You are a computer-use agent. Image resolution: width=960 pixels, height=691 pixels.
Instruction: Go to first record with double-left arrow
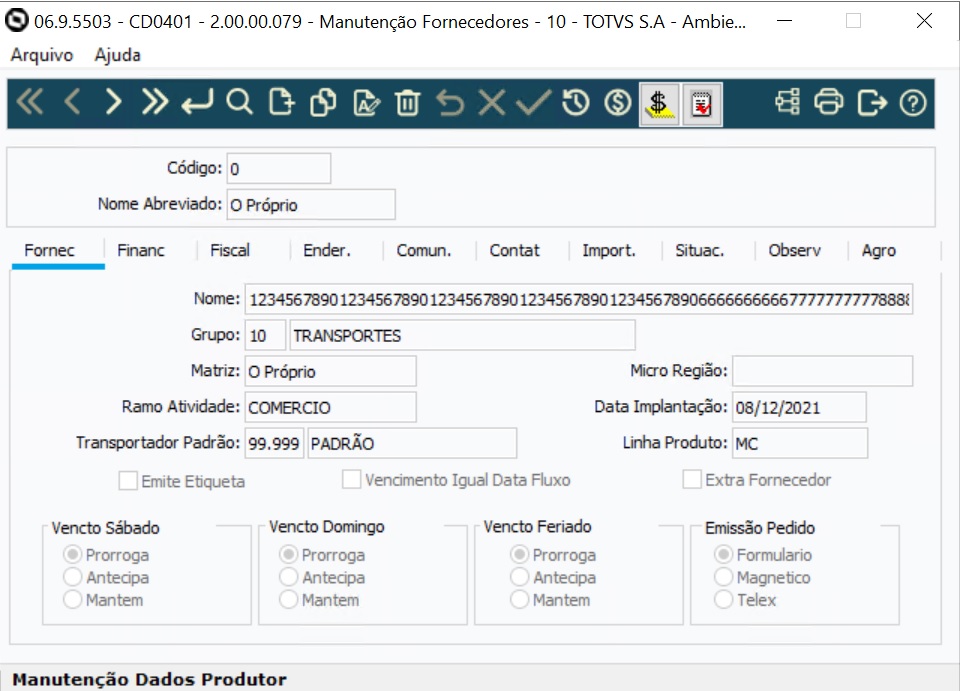click(29, 102)
